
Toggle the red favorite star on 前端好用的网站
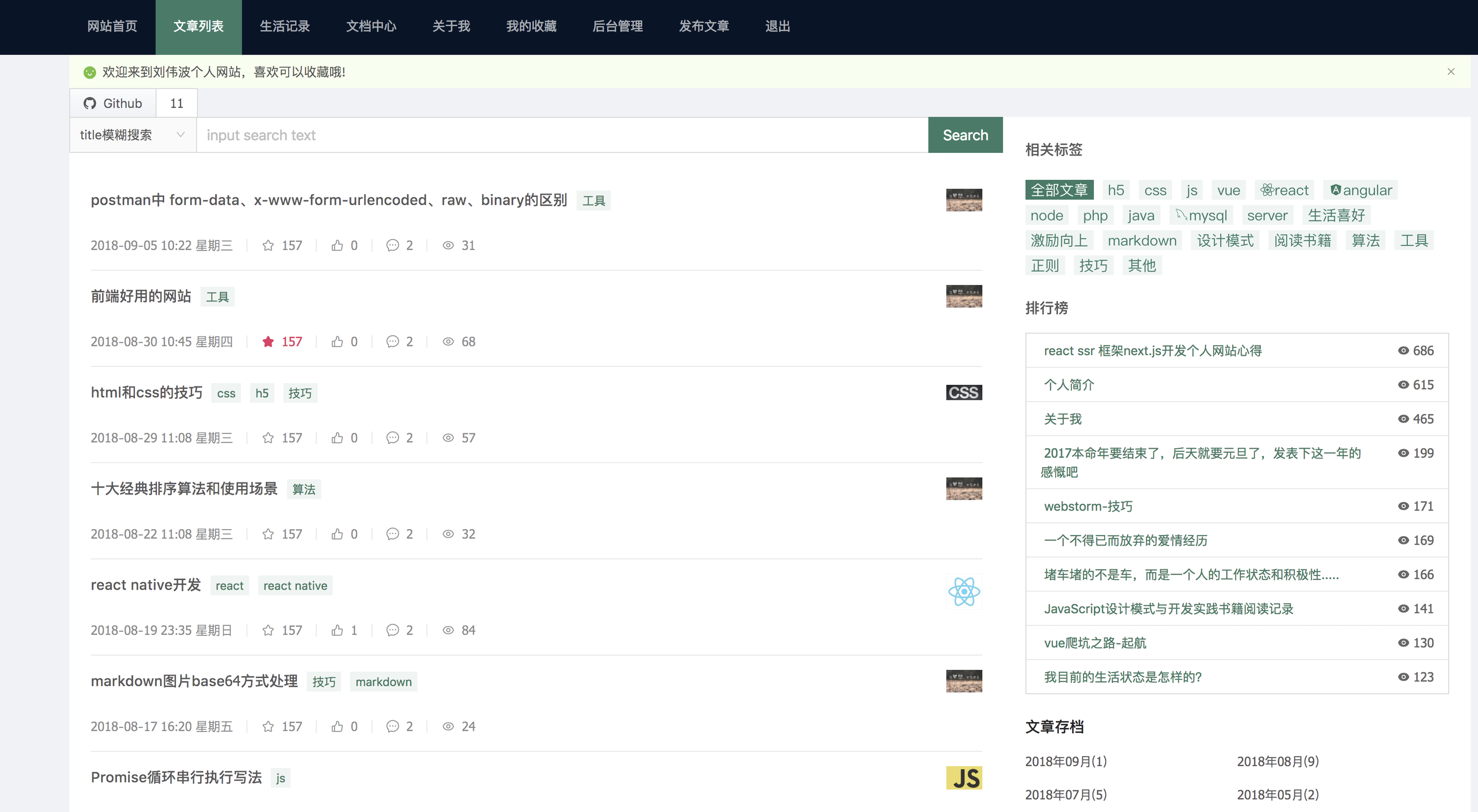[x=268, y=341]
